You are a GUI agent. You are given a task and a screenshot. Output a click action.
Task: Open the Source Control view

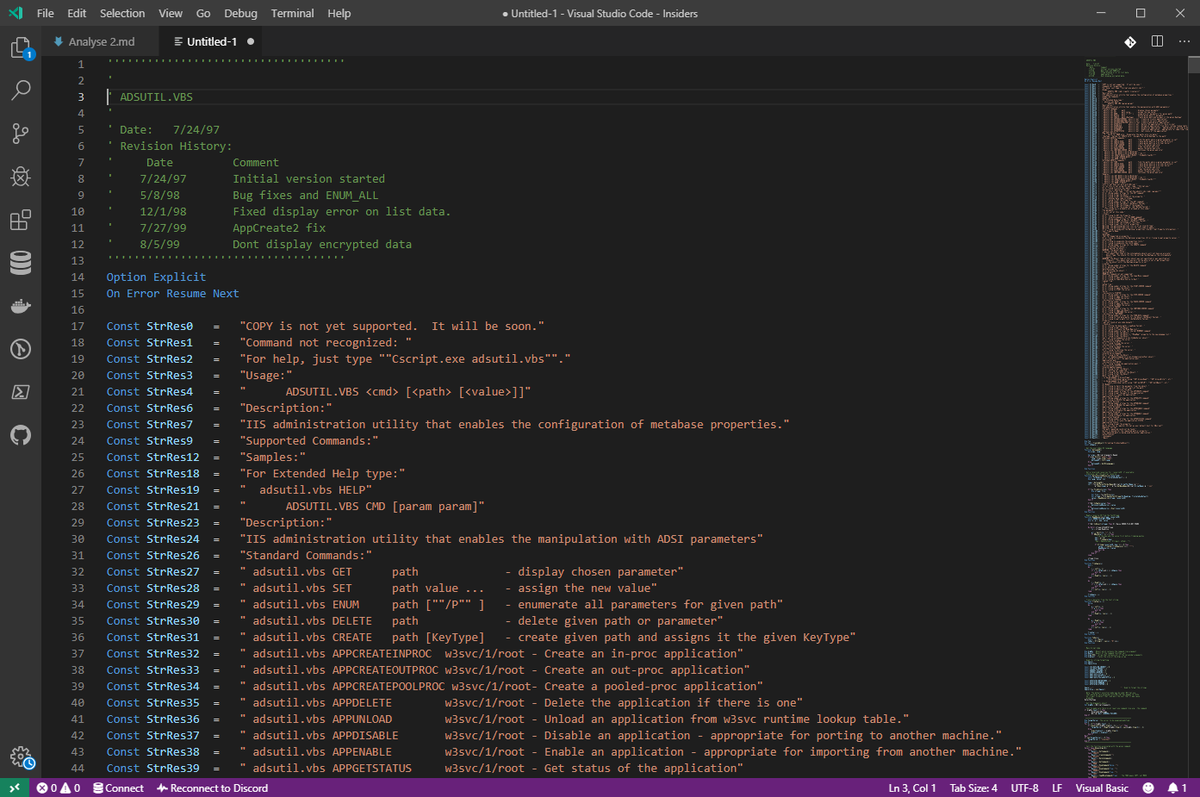21,134
